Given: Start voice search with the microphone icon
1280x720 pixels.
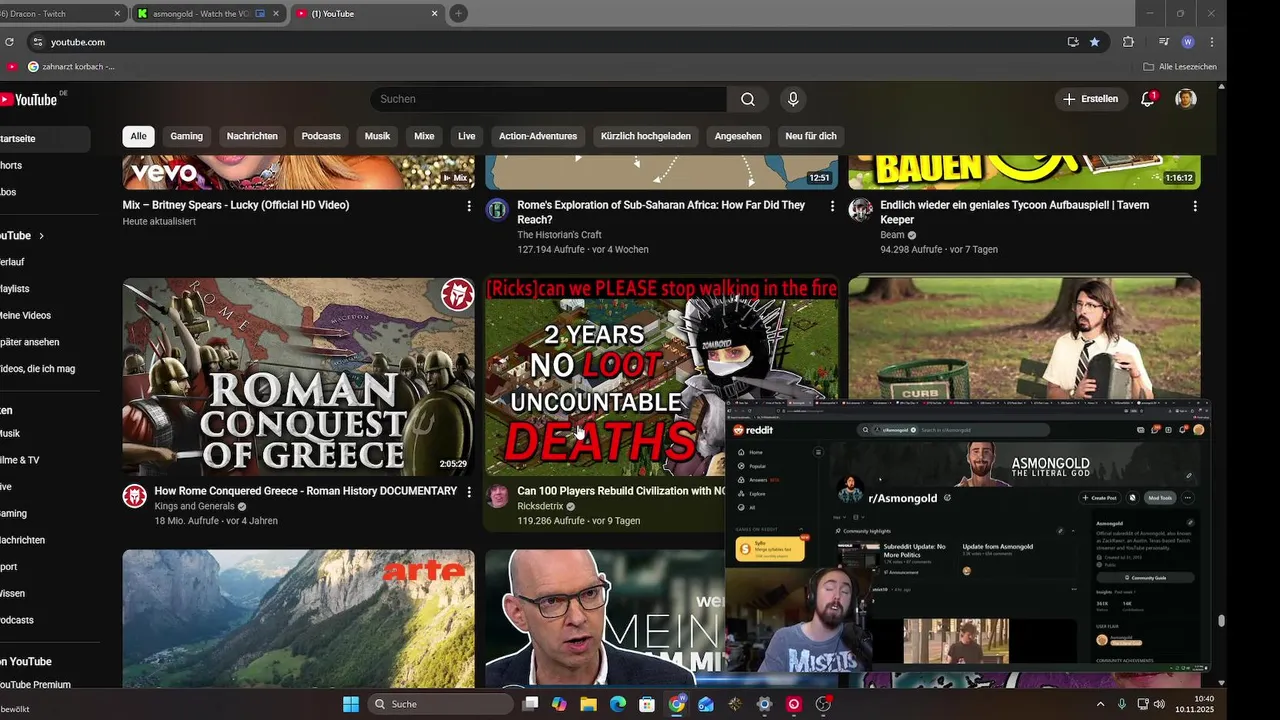Looking at the screenshot, I should [793, 99].
